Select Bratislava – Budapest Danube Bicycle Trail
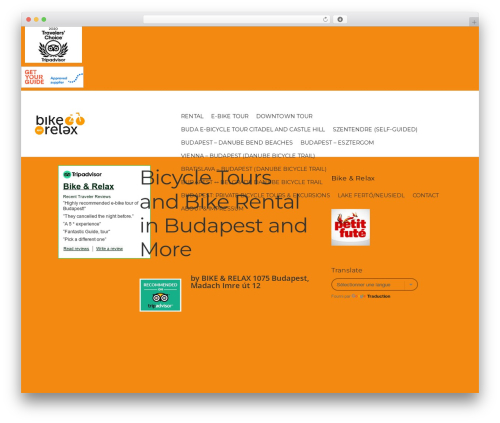This screenshot has width=500, height=423. click(253, 169)
